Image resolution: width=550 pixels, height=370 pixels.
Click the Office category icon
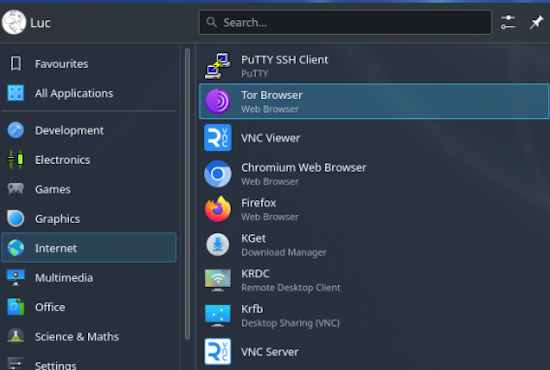tap(16, 307)
